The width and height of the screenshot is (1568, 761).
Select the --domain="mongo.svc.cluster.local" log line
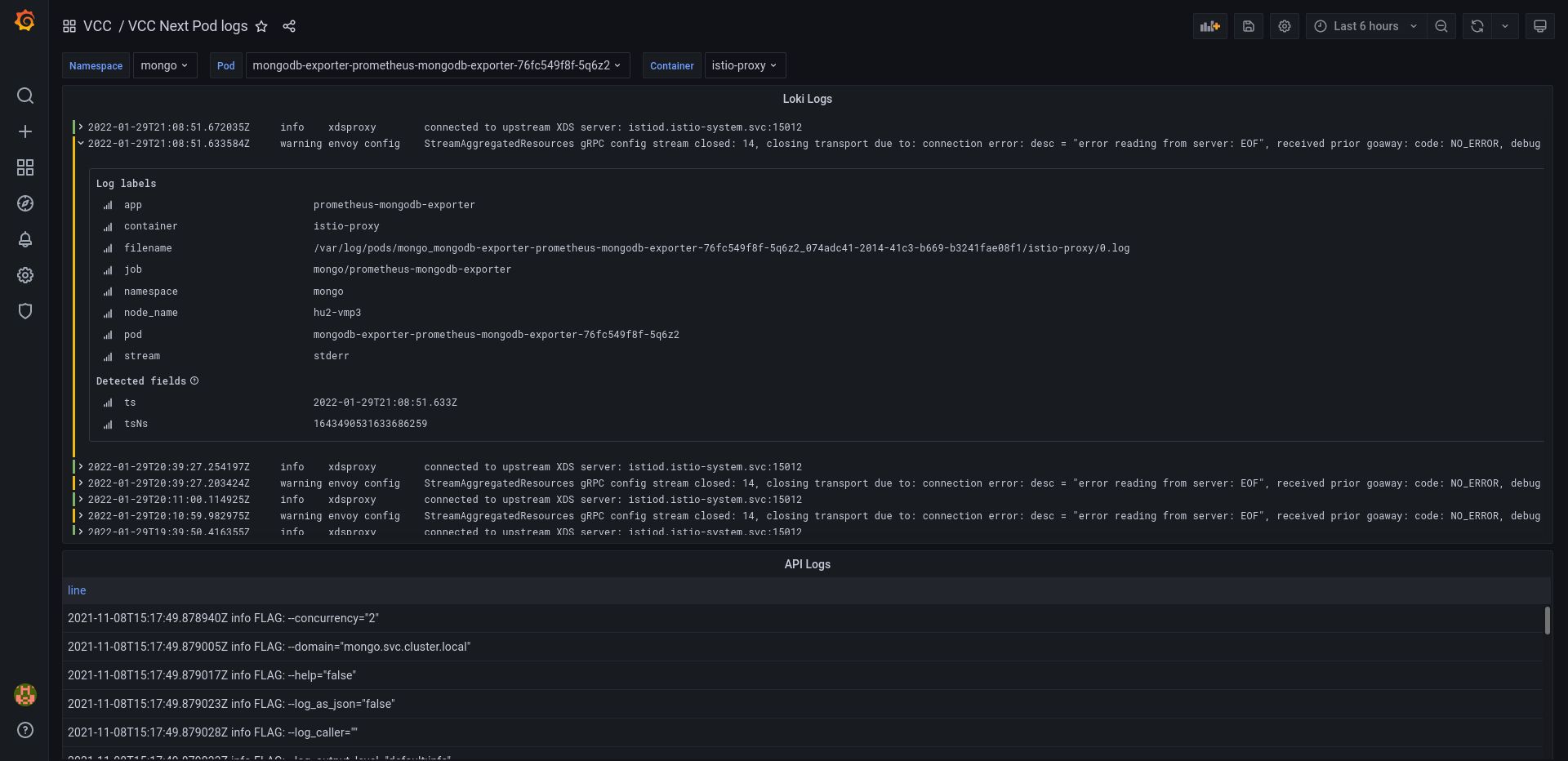click(804, 647)
